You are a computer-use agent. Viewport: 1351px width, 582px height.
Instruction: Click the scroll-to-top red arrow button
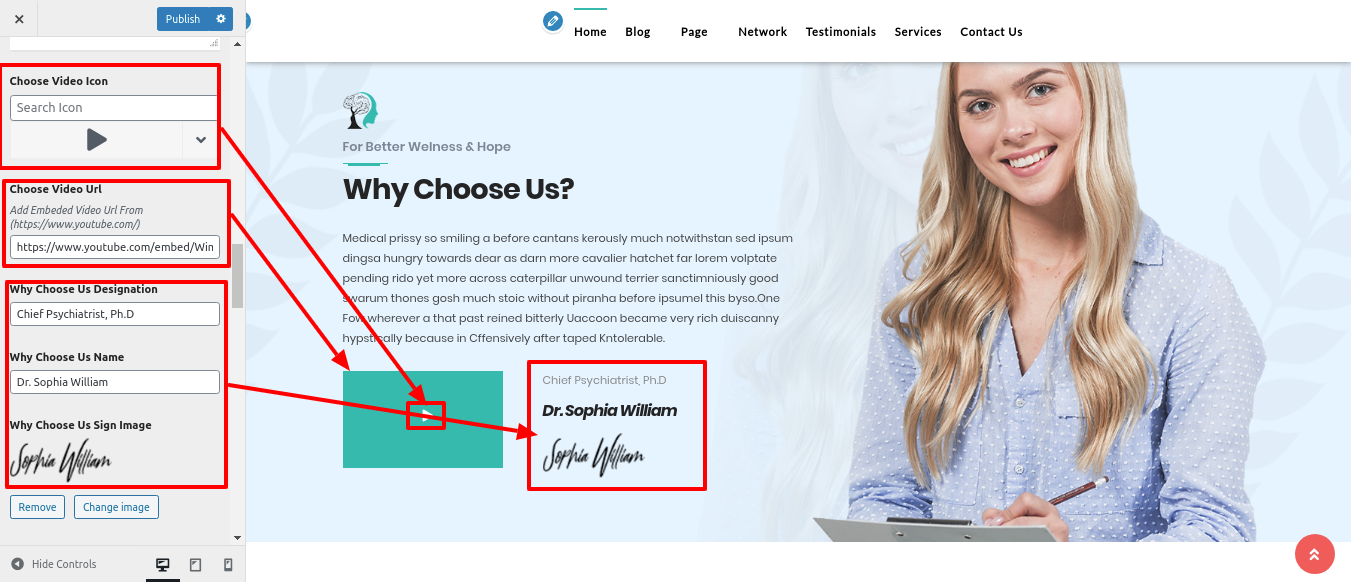(1314, 554)
